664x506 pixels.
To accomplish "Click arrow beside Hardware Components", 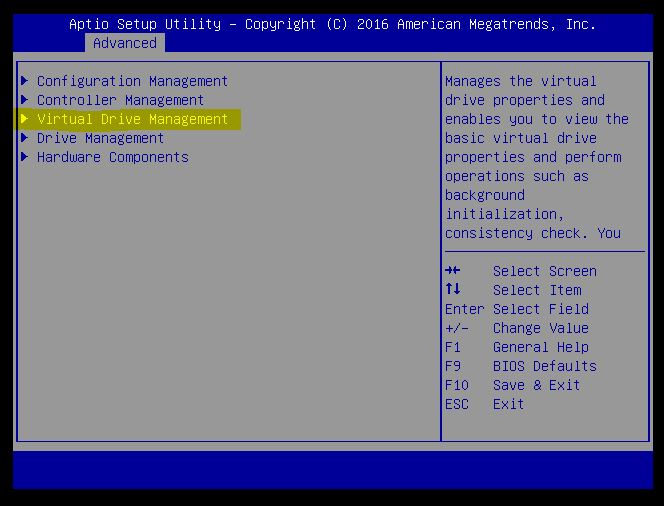I will pyautogui.click(x=25, y=156).
